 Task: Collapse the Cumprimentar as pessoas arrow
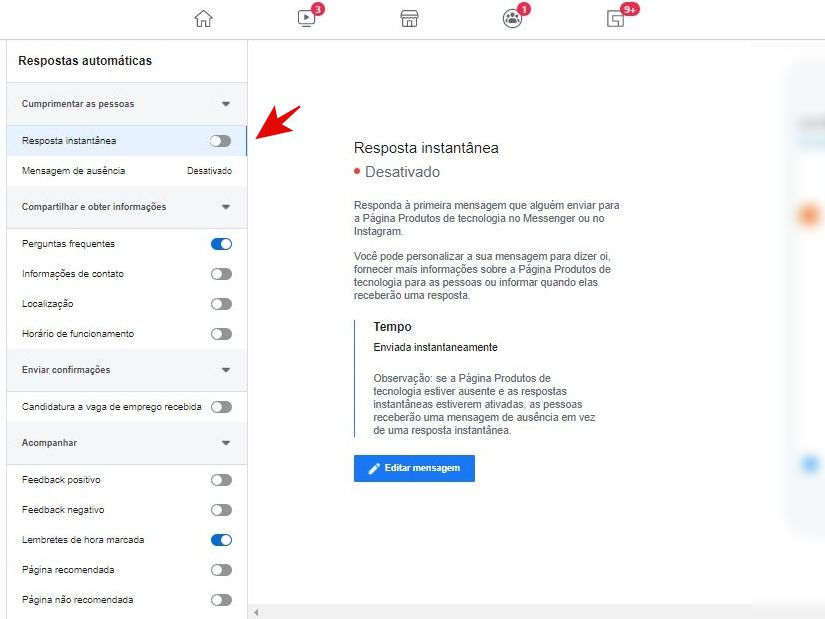click(226, 104)
